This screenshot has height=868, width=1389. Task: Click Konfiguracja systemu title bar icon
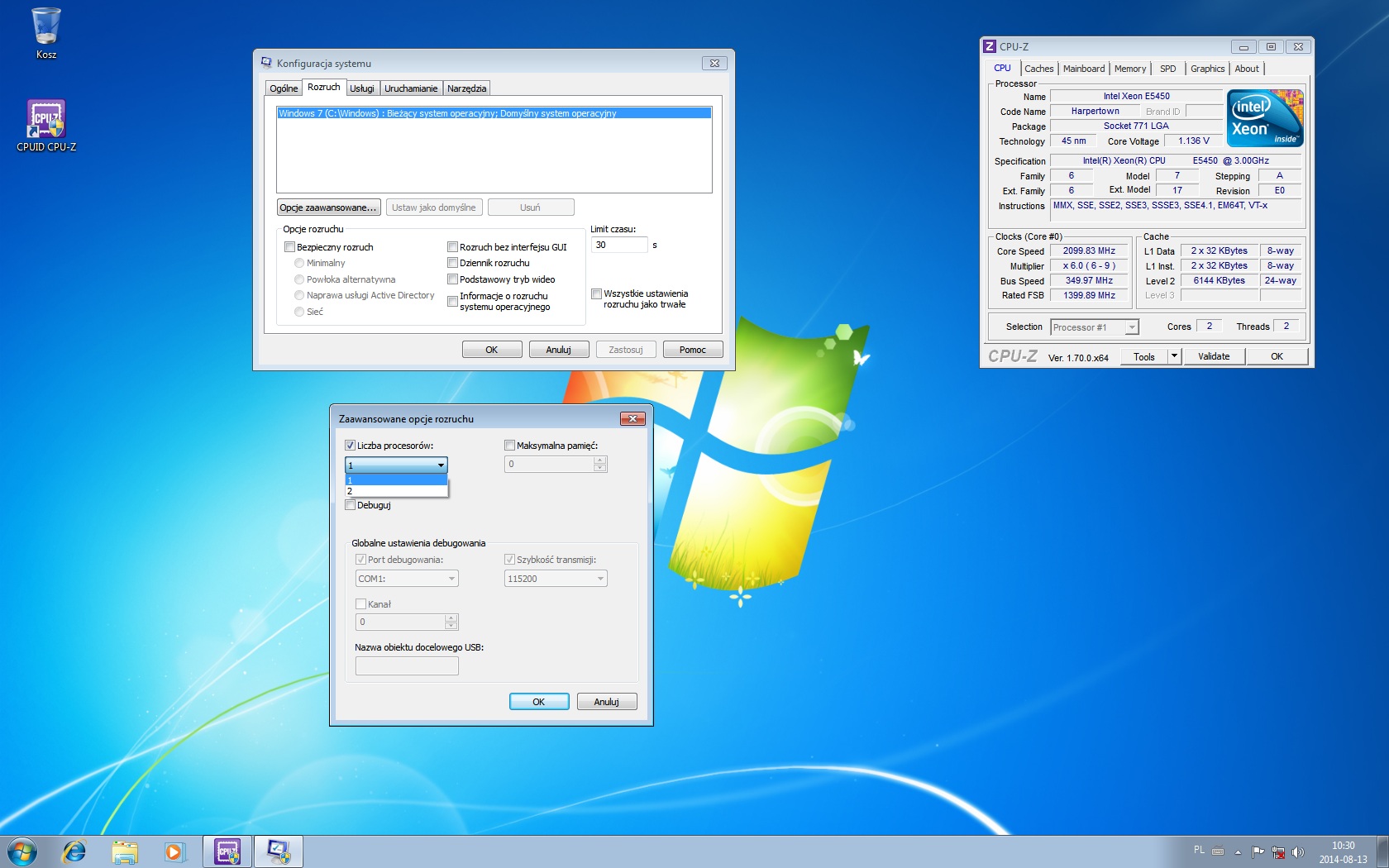[x=266, y=63]
